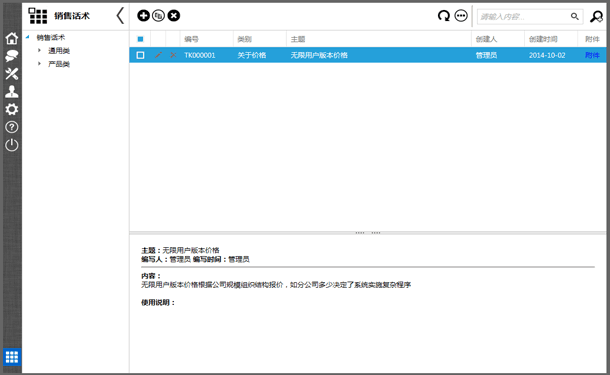
Task: Open the Home icon in the sidebar
Action: coord(12,39)
